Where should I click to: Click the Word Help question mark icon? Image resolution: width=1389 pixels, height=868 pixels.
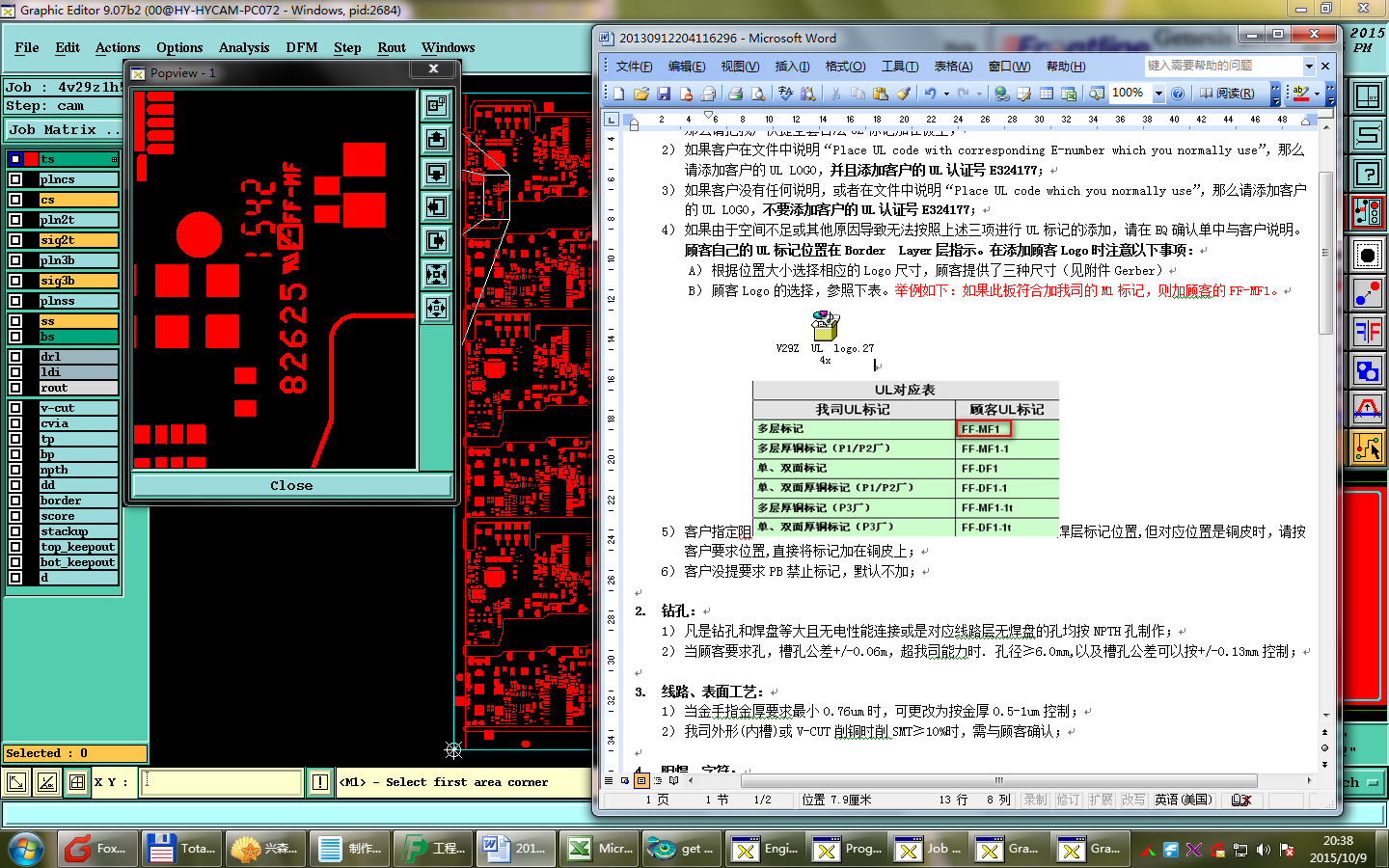coord(1178,94)
